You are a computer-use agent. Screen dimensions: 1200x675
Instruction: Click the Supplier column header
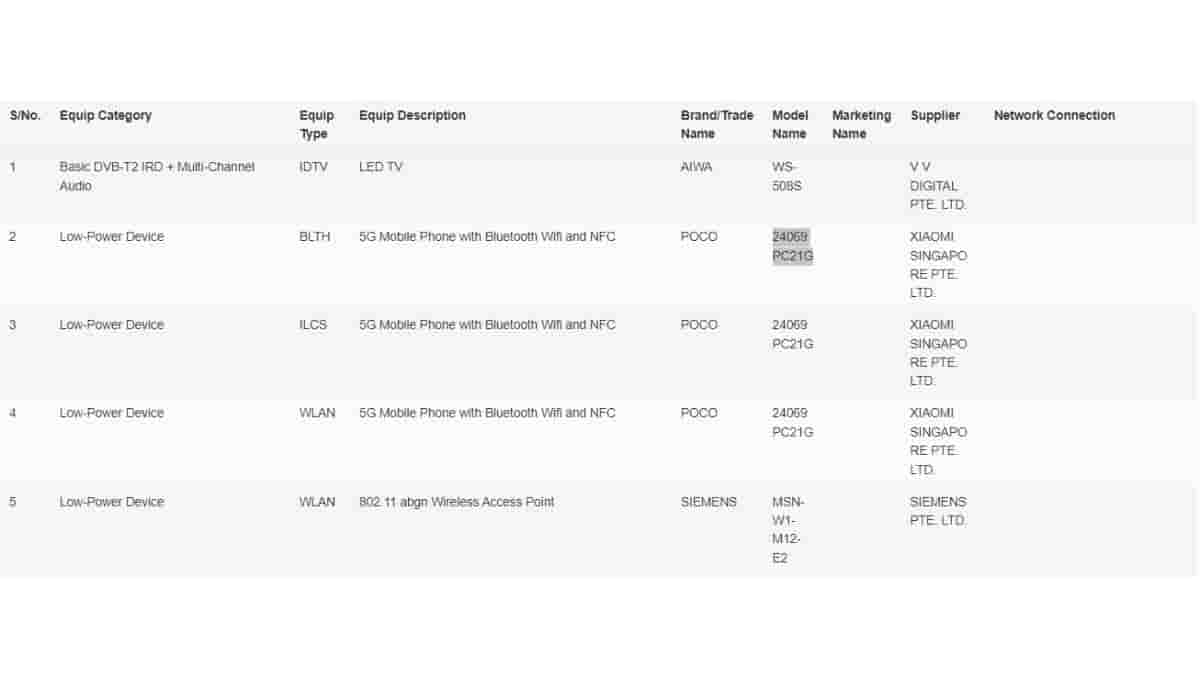coord(935,116)
